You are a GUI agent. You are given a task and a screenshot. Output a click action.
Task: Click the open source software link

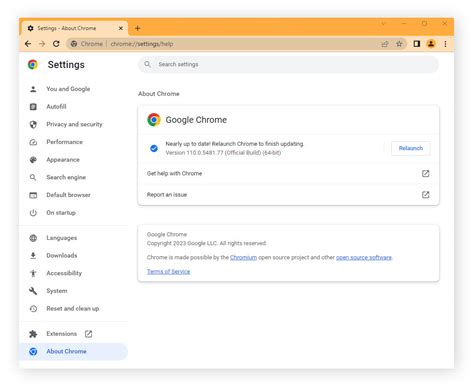pyautogui.click(x=364, y=258)
